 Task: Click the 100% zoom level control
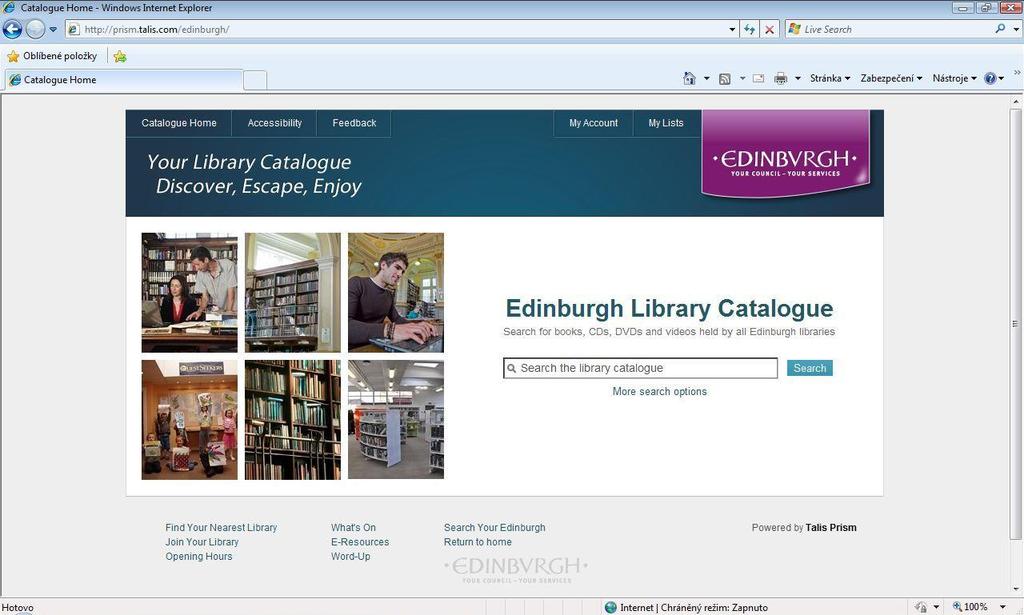coord(970,607)
